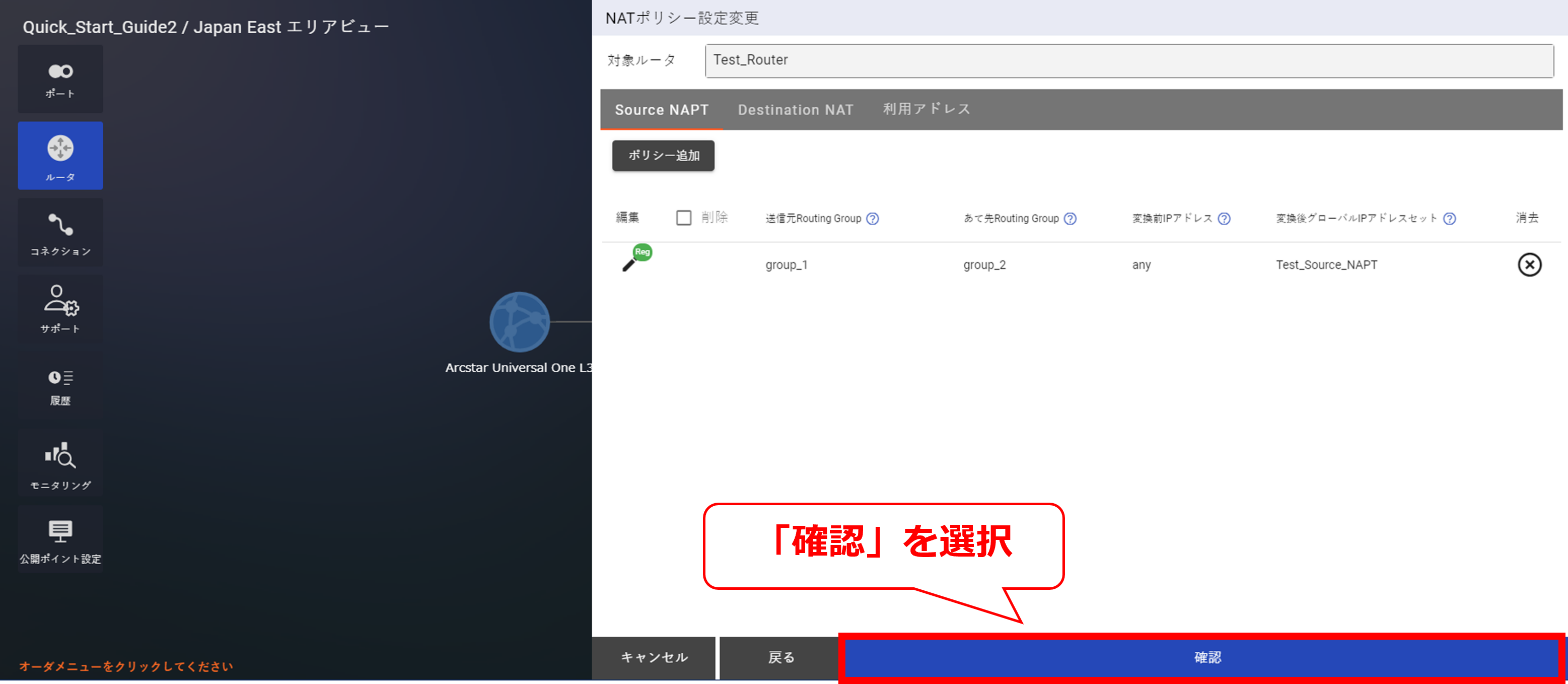Click the キャンセル button
The image size is (1568, 684).
coord(654,657)
